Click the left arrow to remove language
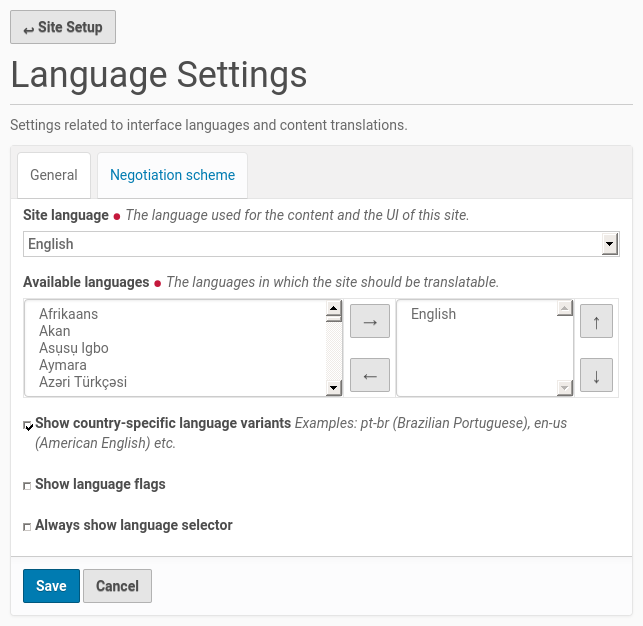643x626 pixels. pyautogui.click(x=369, y=375)
